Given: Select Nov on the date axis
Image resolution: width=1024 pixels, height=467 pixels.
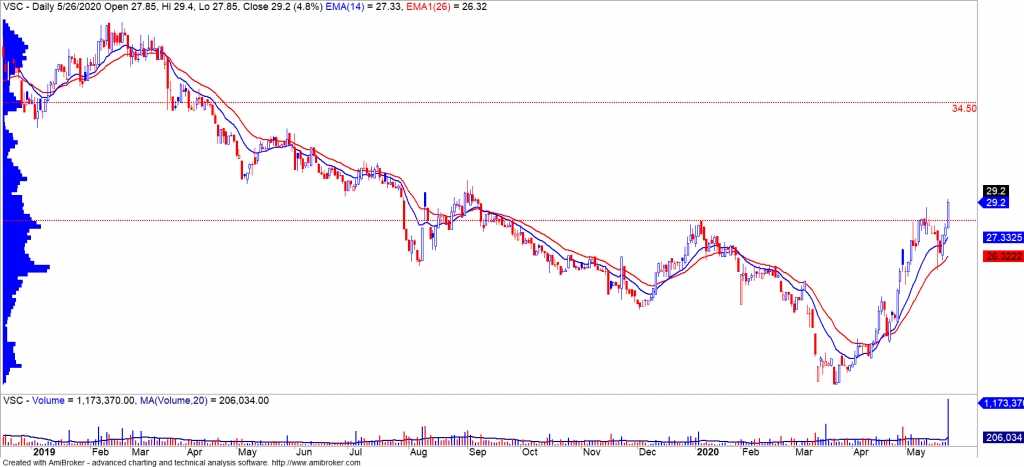Looking at the screenshot, I should pyautogui.click(x=590, y=451).
